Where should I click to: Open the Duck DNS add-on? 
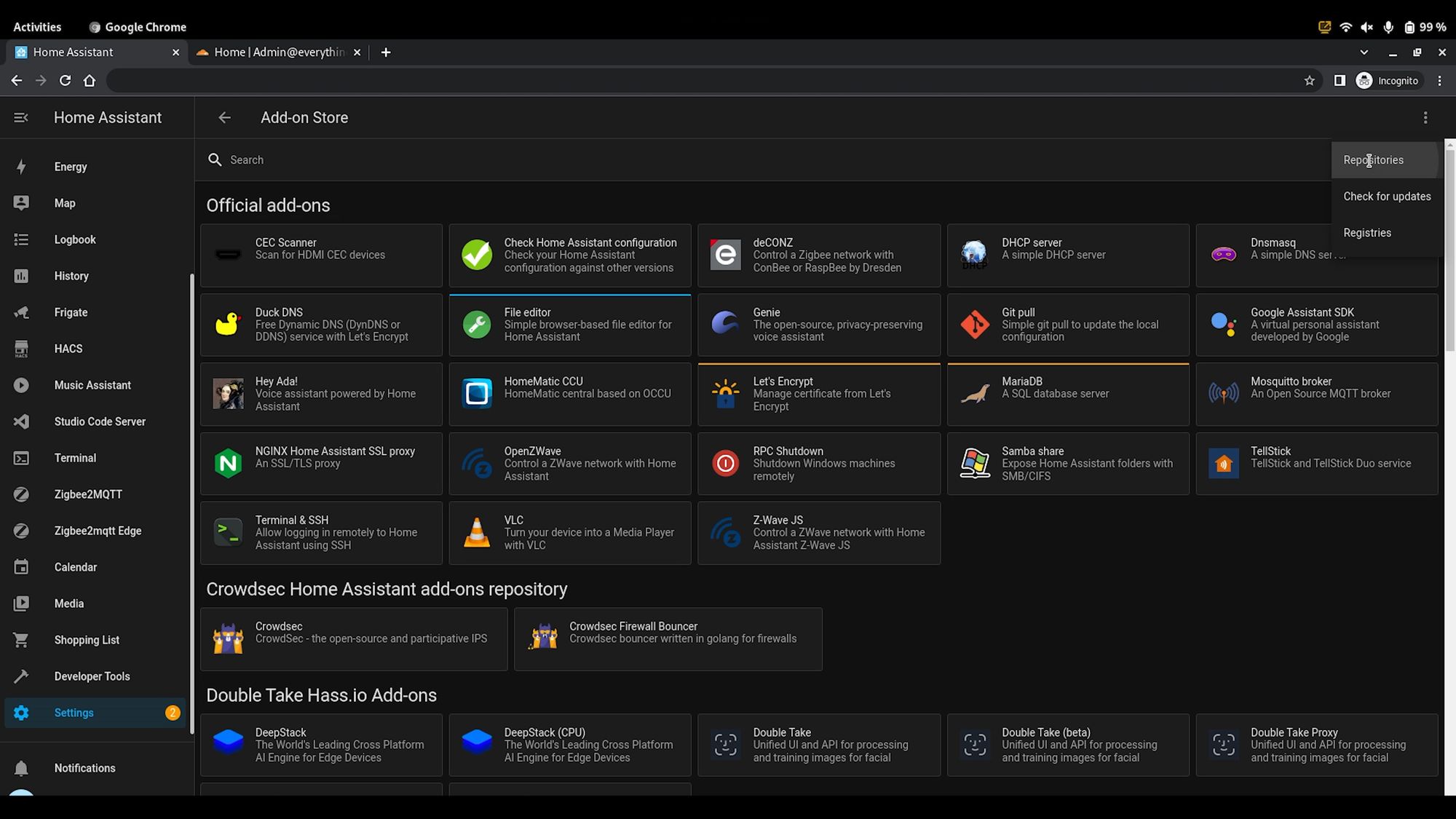321,325
